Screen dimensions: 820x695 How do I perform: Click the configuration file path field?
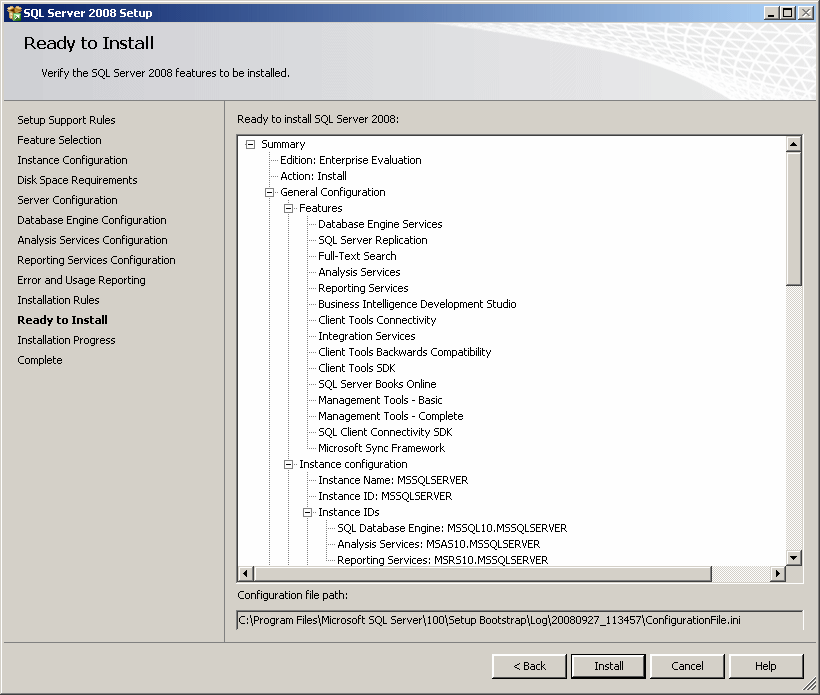click(520, 620)
